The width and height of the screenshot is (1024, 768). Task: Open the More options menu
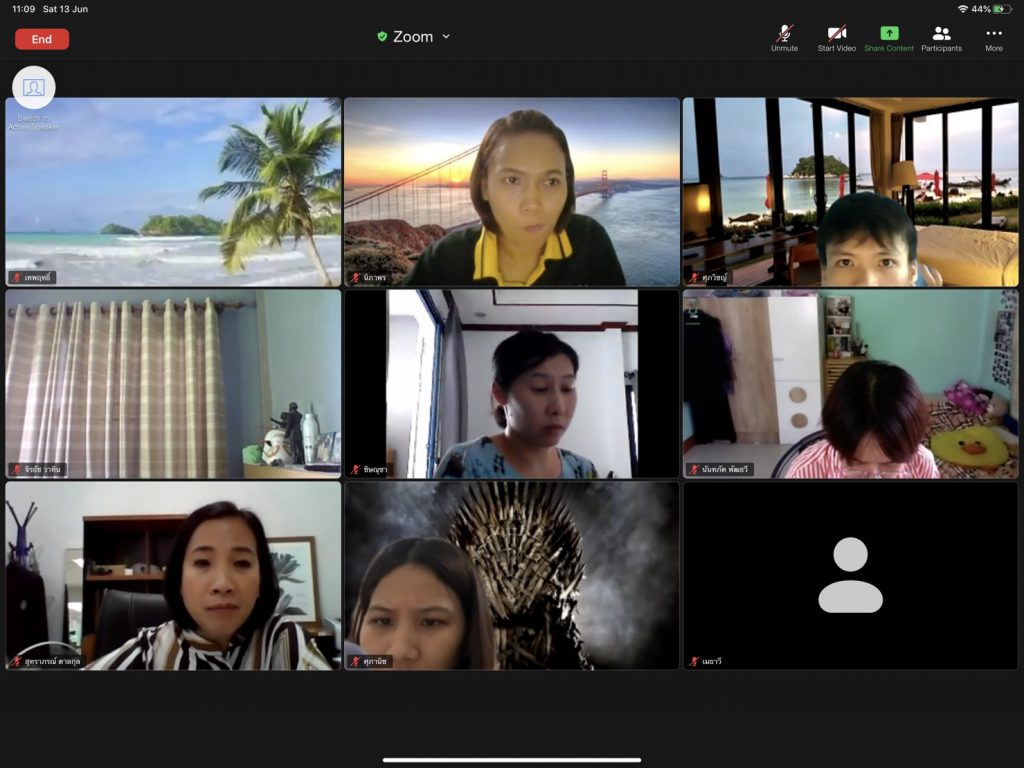point(994,39)
